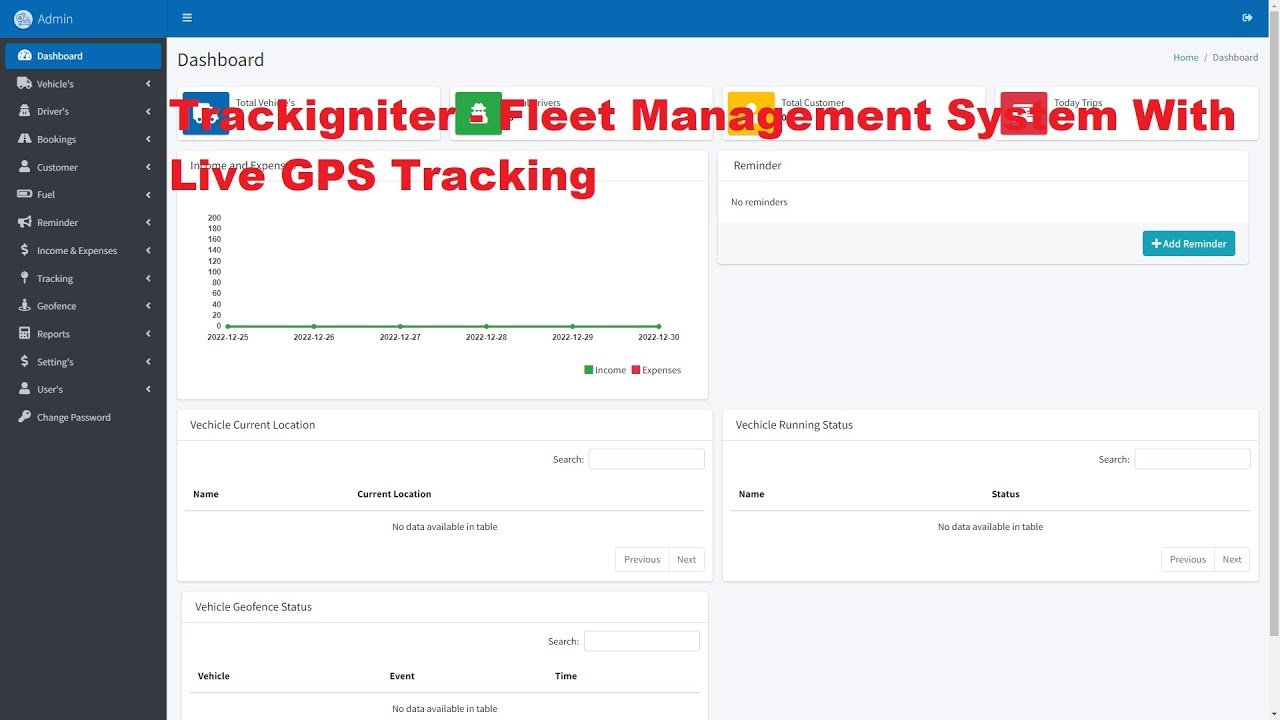Click the Driver's person icon
The image size is (1280, 720).
[x=24, y=111]
